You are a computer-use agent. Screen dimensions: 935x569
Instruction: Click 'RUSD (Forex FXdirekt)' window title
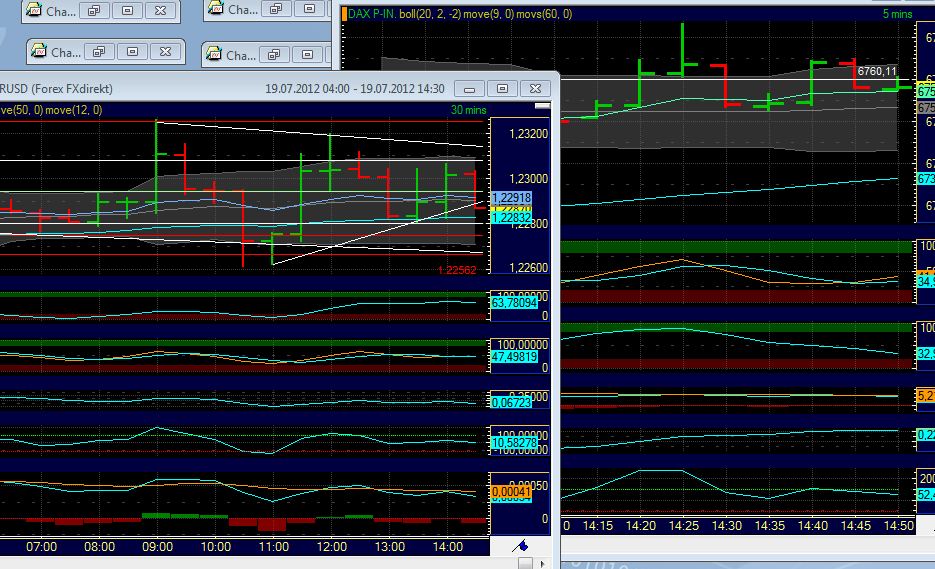(56, 89)
